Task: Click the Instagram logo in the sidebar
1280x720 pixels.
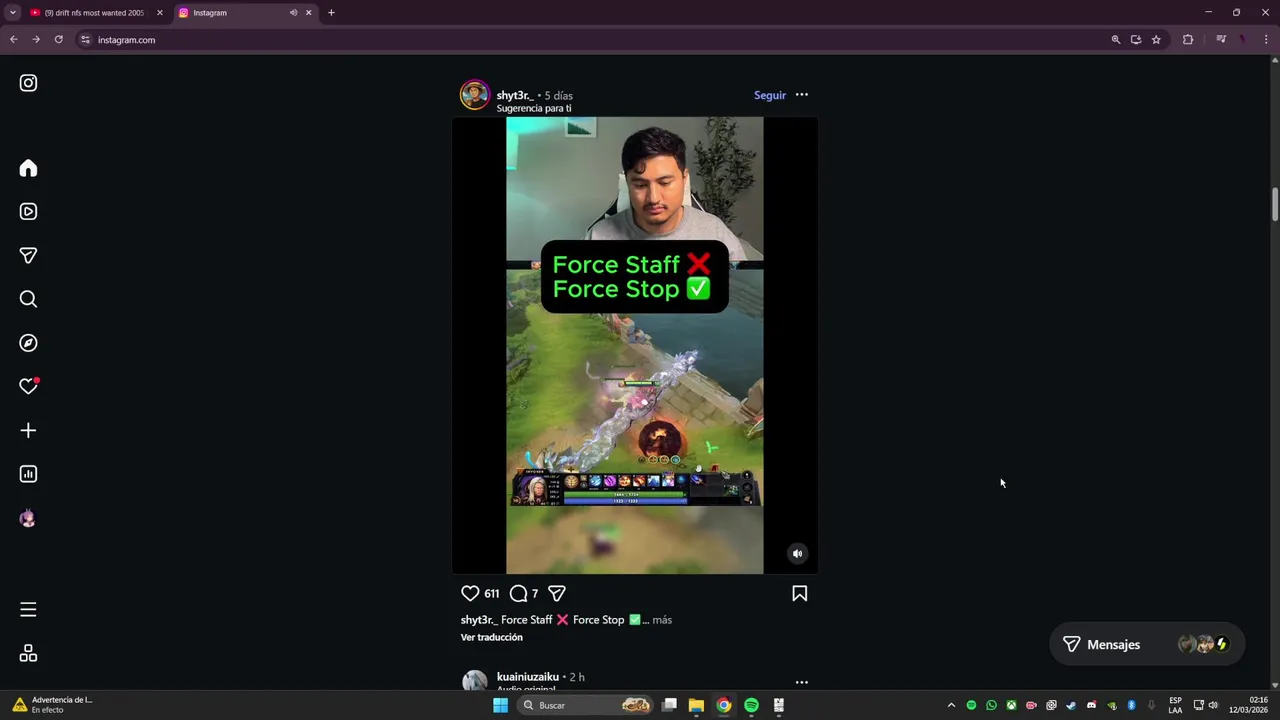Action: [28, 83]
